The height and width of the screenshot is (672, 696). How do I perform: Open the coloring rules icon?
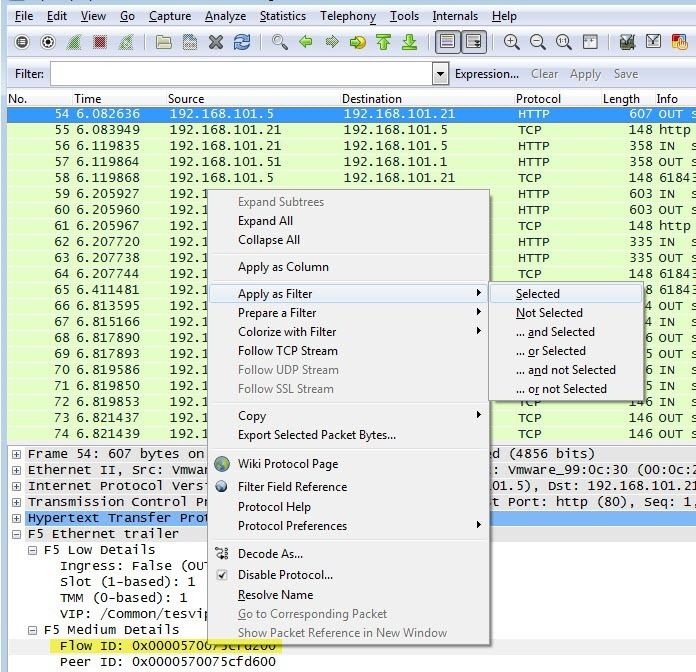click(679, 43)
